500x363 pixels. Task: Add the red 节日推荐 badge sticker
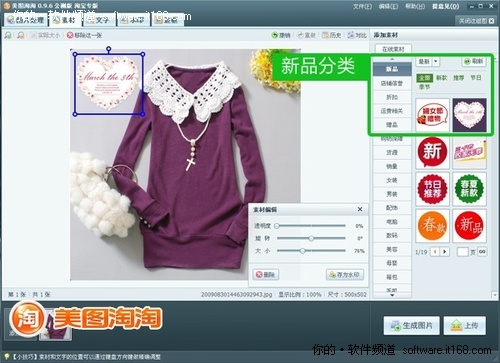pos(432,189)
